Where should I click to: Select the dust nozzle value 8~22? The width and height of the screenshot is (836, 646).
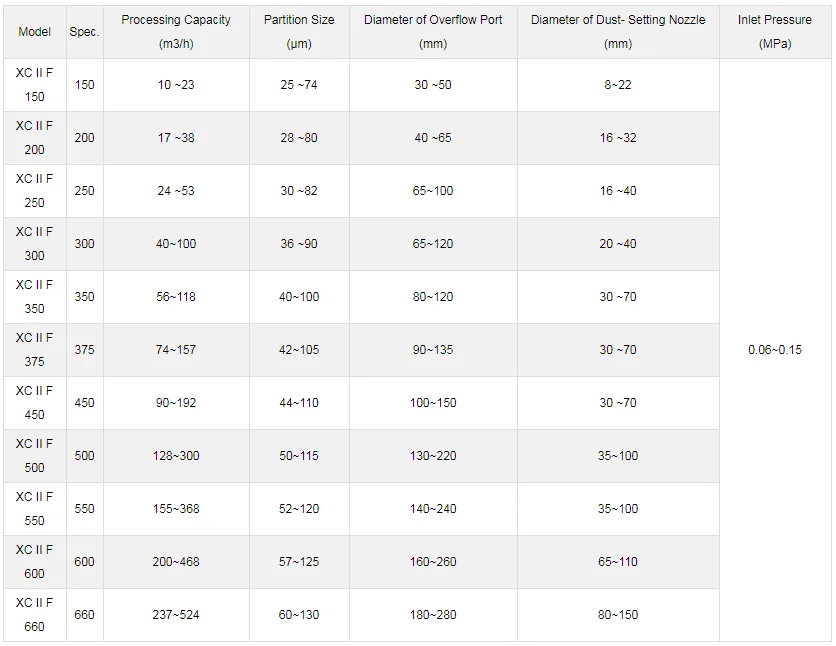click(x=617, y=85)
